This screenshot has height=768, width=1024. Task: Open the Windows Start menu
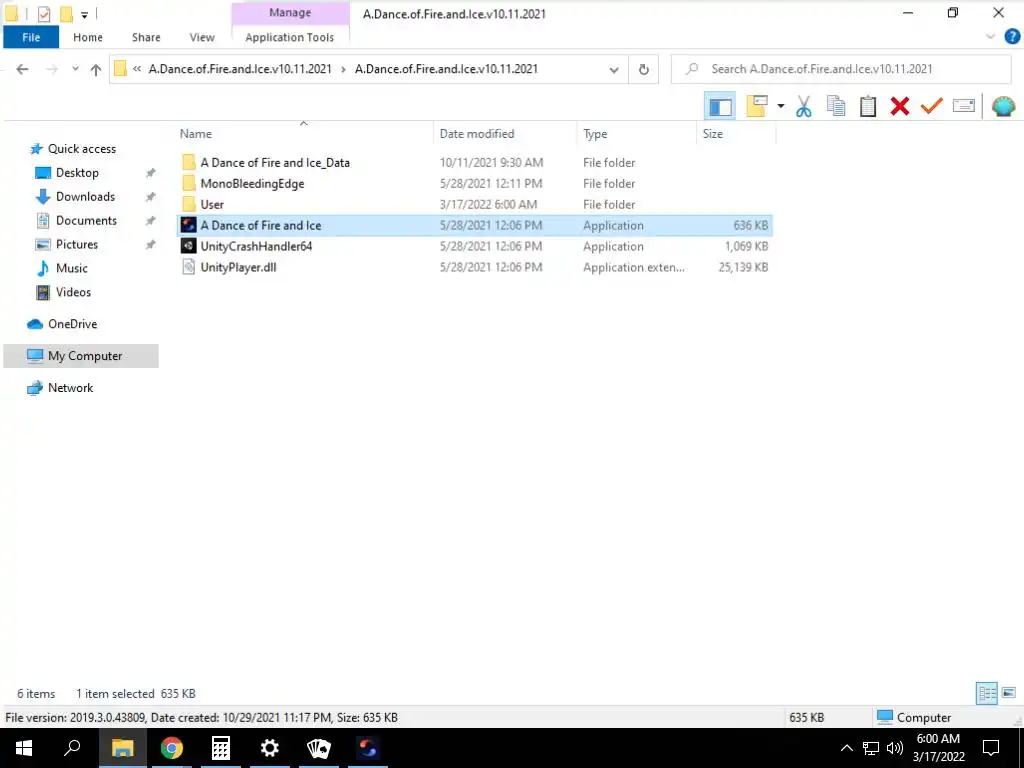coord(24,748)
